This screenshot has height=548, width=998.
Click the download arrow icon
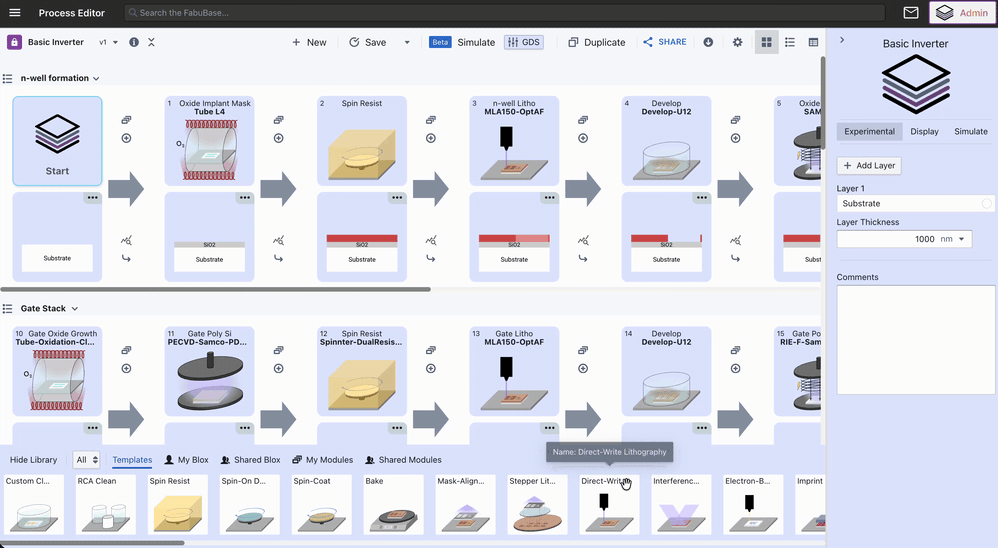pyautogui.click(x=708, y=42)
